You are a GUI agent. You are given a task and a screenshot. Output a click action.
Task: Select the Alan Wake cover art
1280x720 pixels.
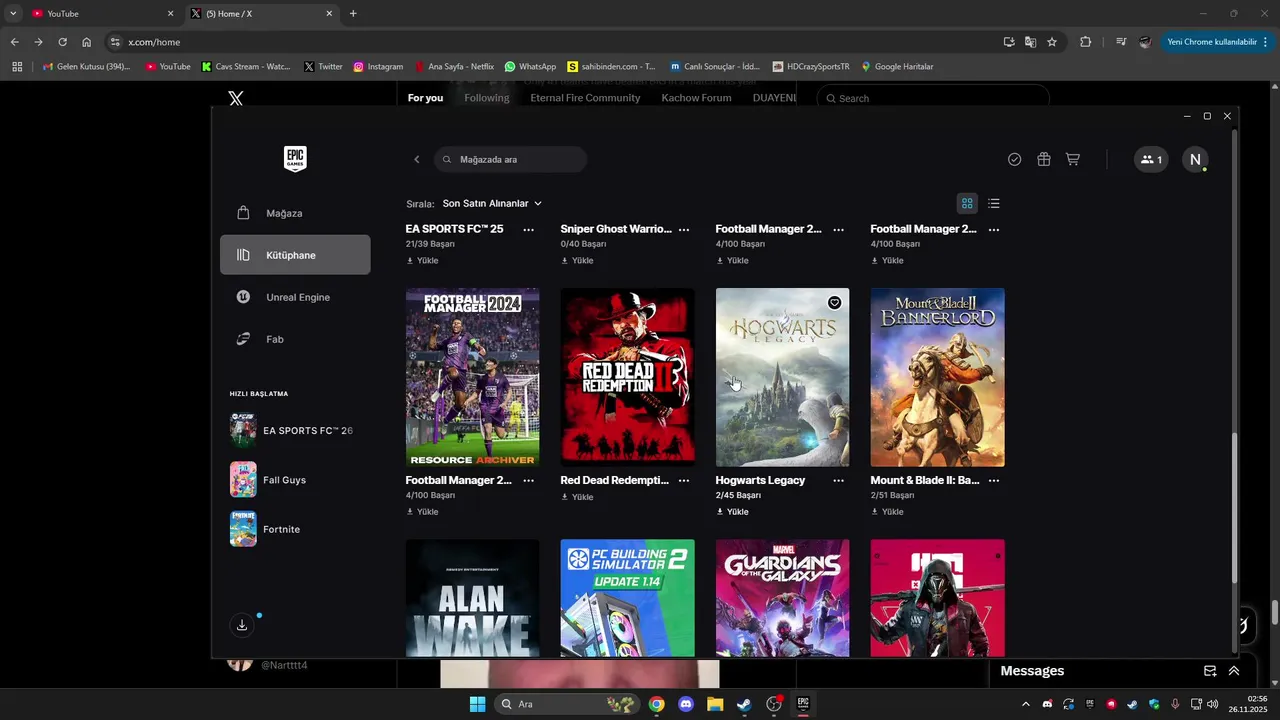(472, 598)
